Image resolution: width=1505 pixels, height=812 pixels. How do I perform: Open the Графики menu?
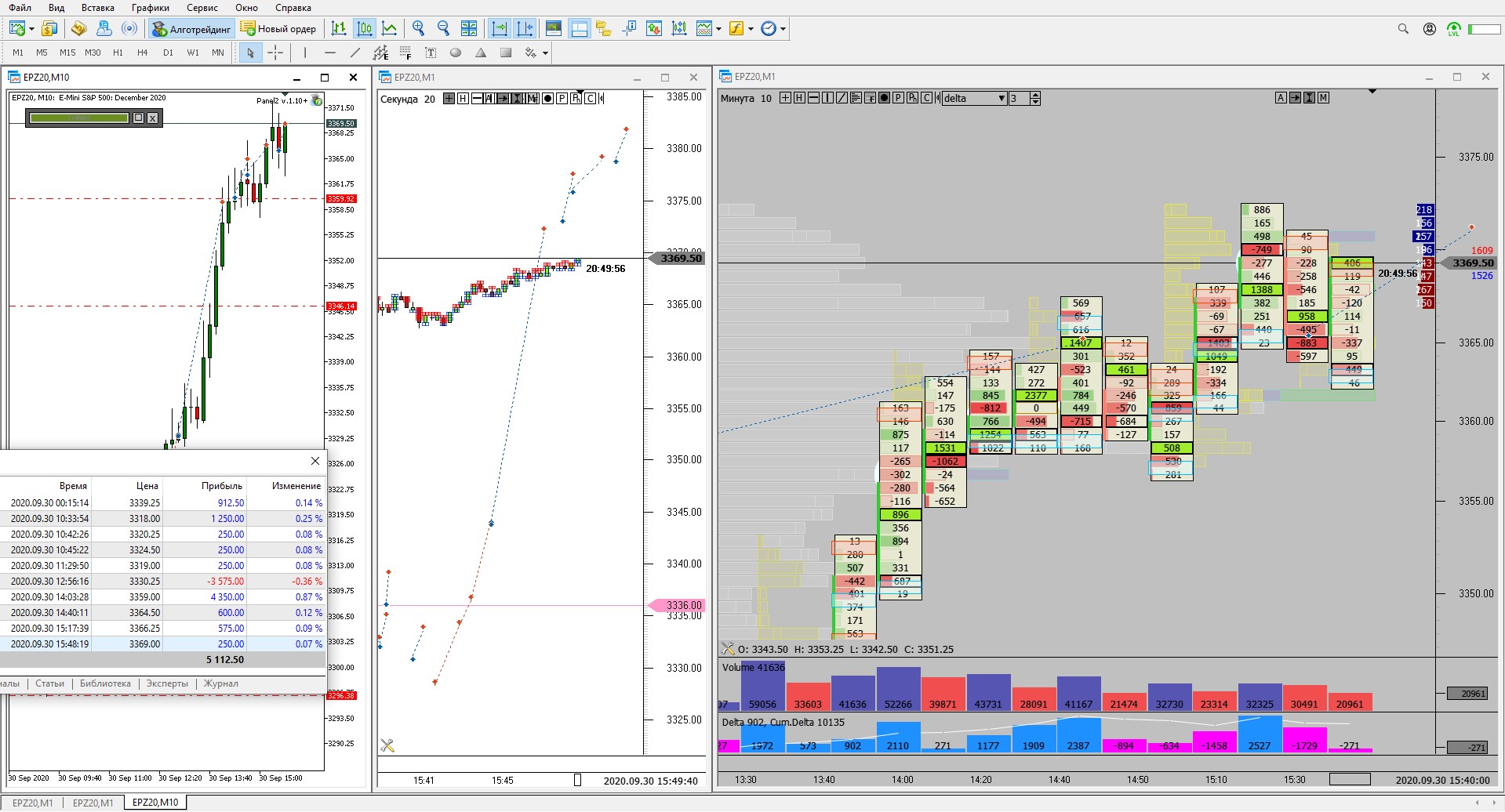pos(151,8)
